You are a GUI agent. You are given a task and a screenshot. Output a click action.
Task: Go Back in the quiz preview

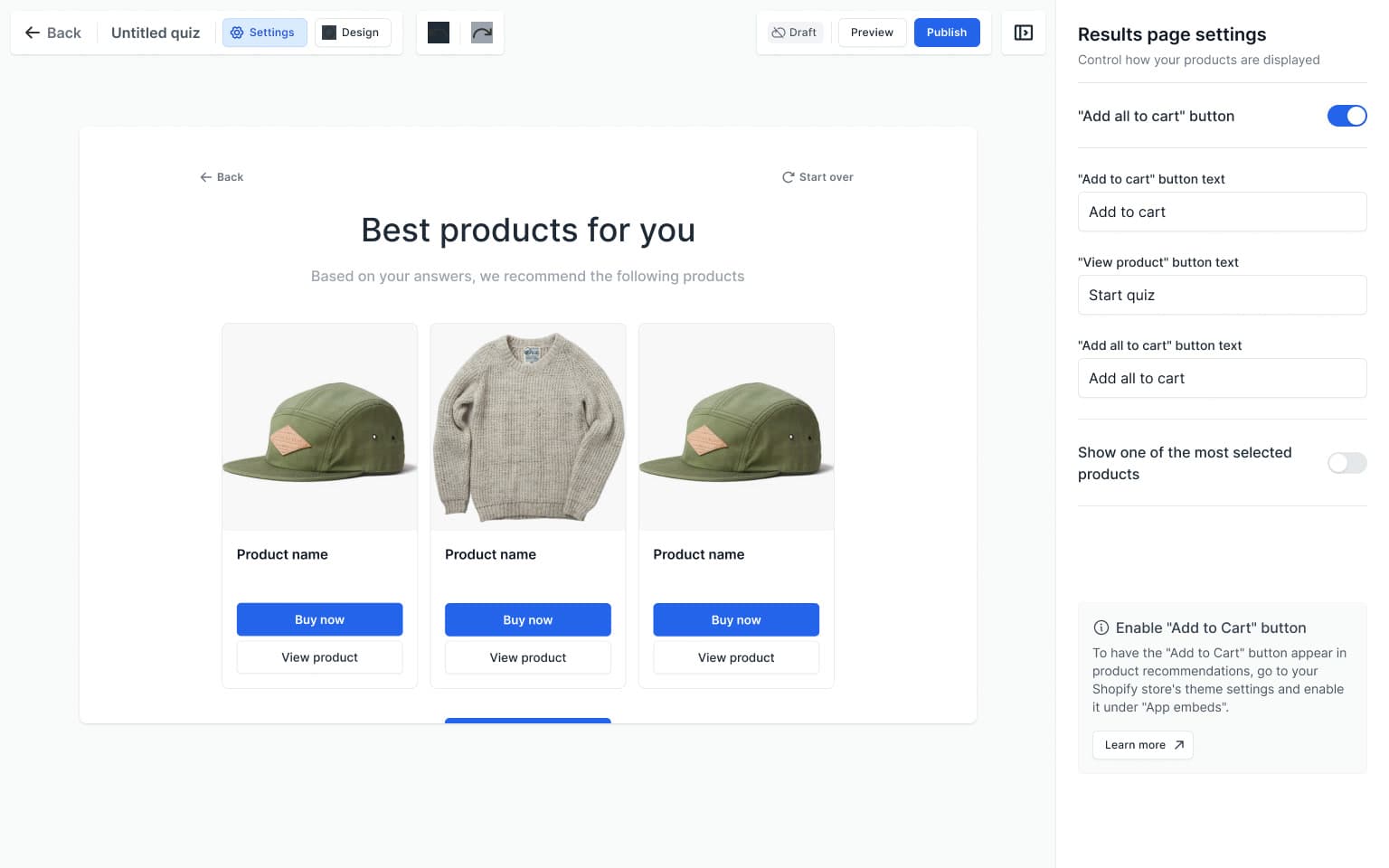(x=222, y=177)
